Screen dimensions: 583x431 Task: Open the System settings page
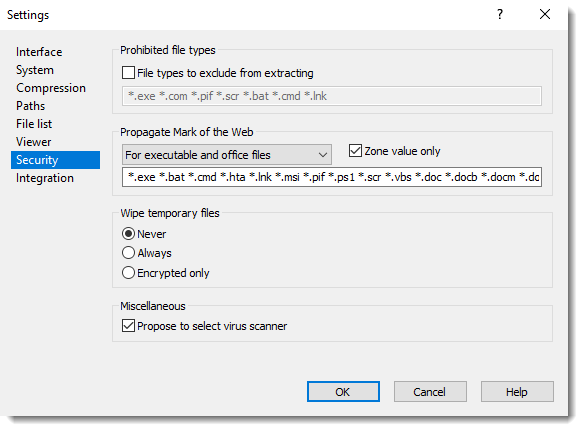click(x=35, y=70)
